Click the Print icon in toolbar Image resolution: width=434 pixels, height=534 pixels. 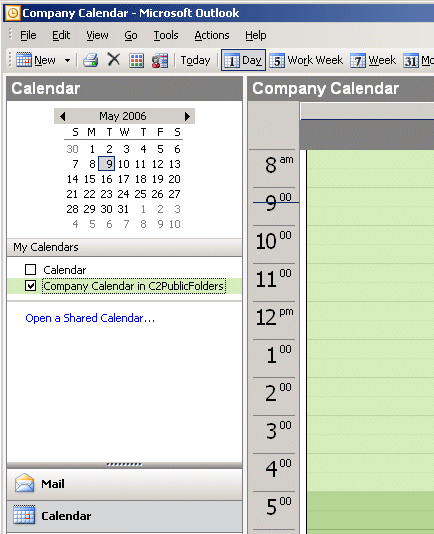[x=91, y=60]
